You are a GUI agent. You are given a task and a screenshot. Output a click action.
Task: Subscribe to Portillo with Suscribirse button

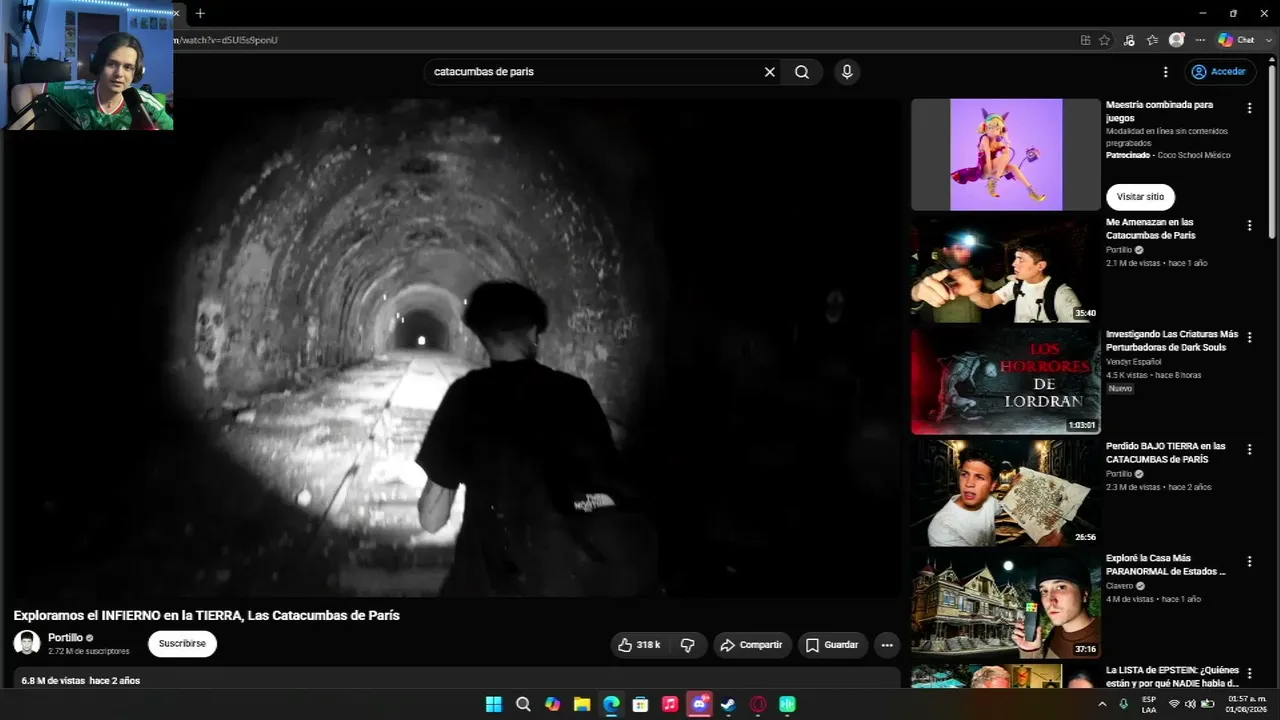pos(182,644)
